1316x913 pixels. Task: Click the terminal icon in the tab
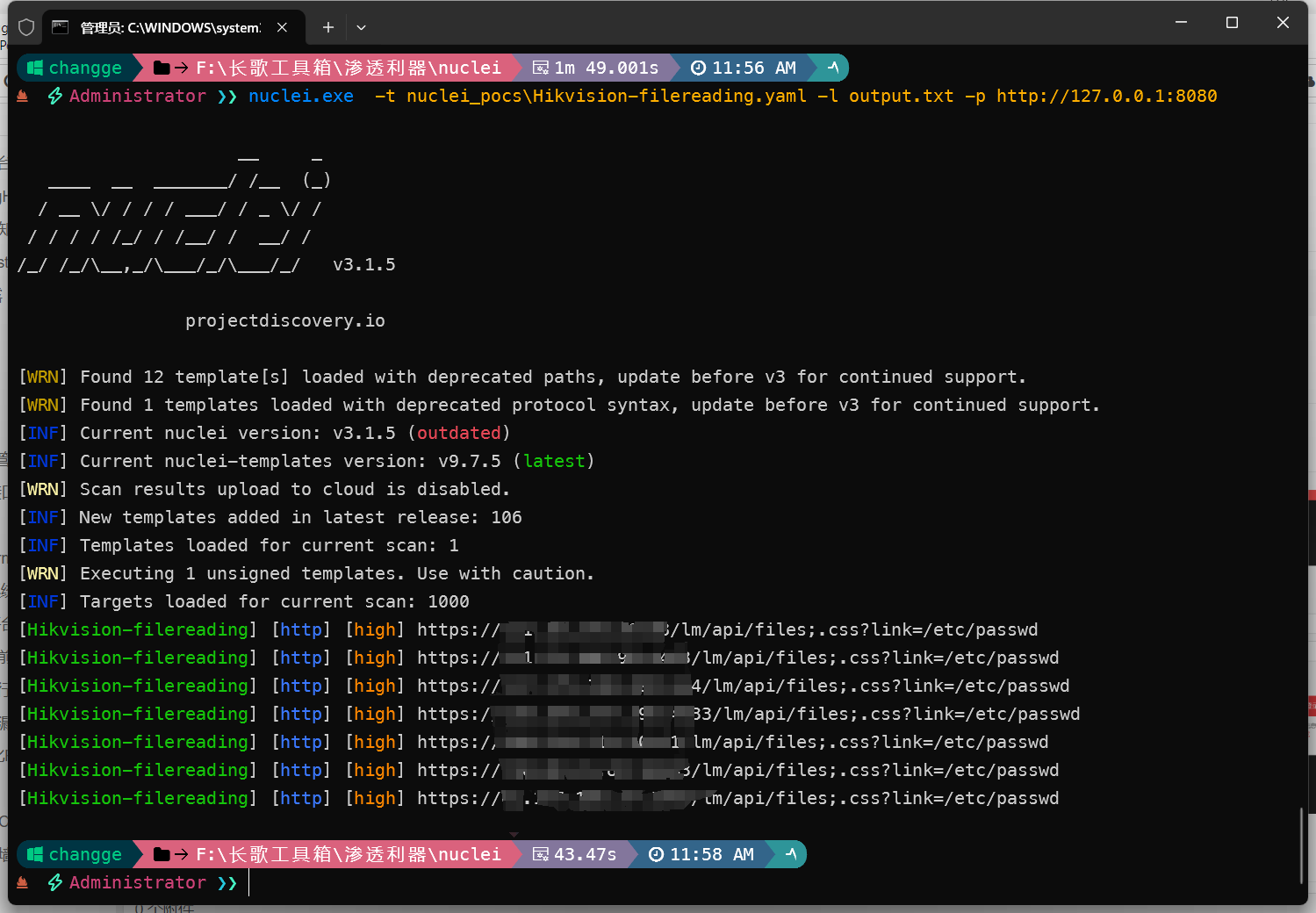pyautogui.click(x=60, y=27)
